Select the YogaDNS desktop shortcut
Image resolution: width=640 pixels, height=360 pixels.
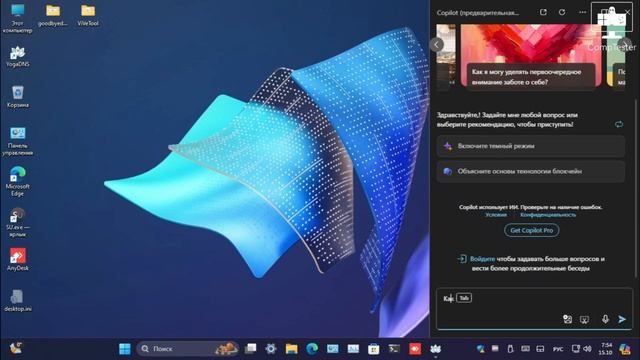coord(17,56)
